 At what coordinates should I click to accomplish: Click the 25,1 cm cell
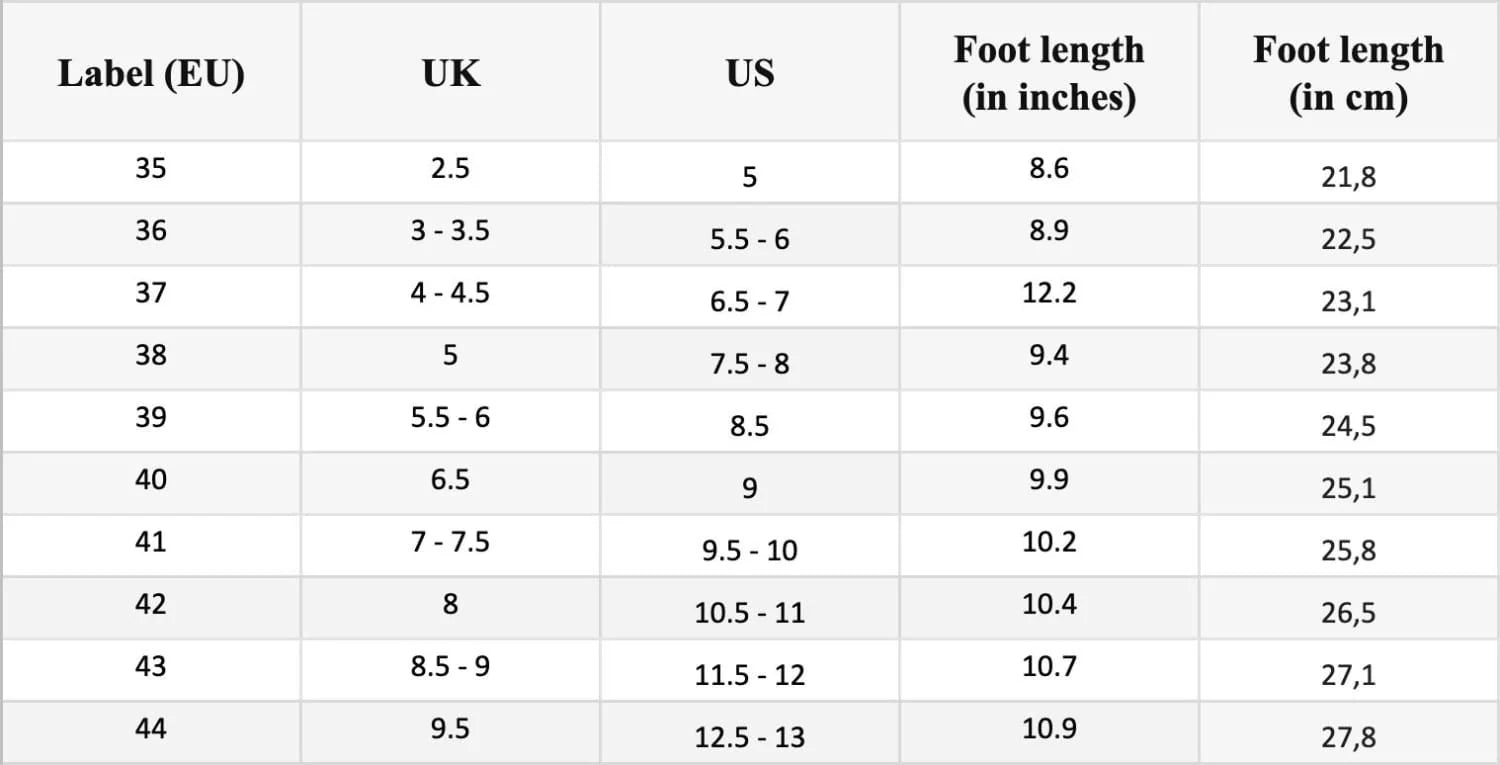1348,489
